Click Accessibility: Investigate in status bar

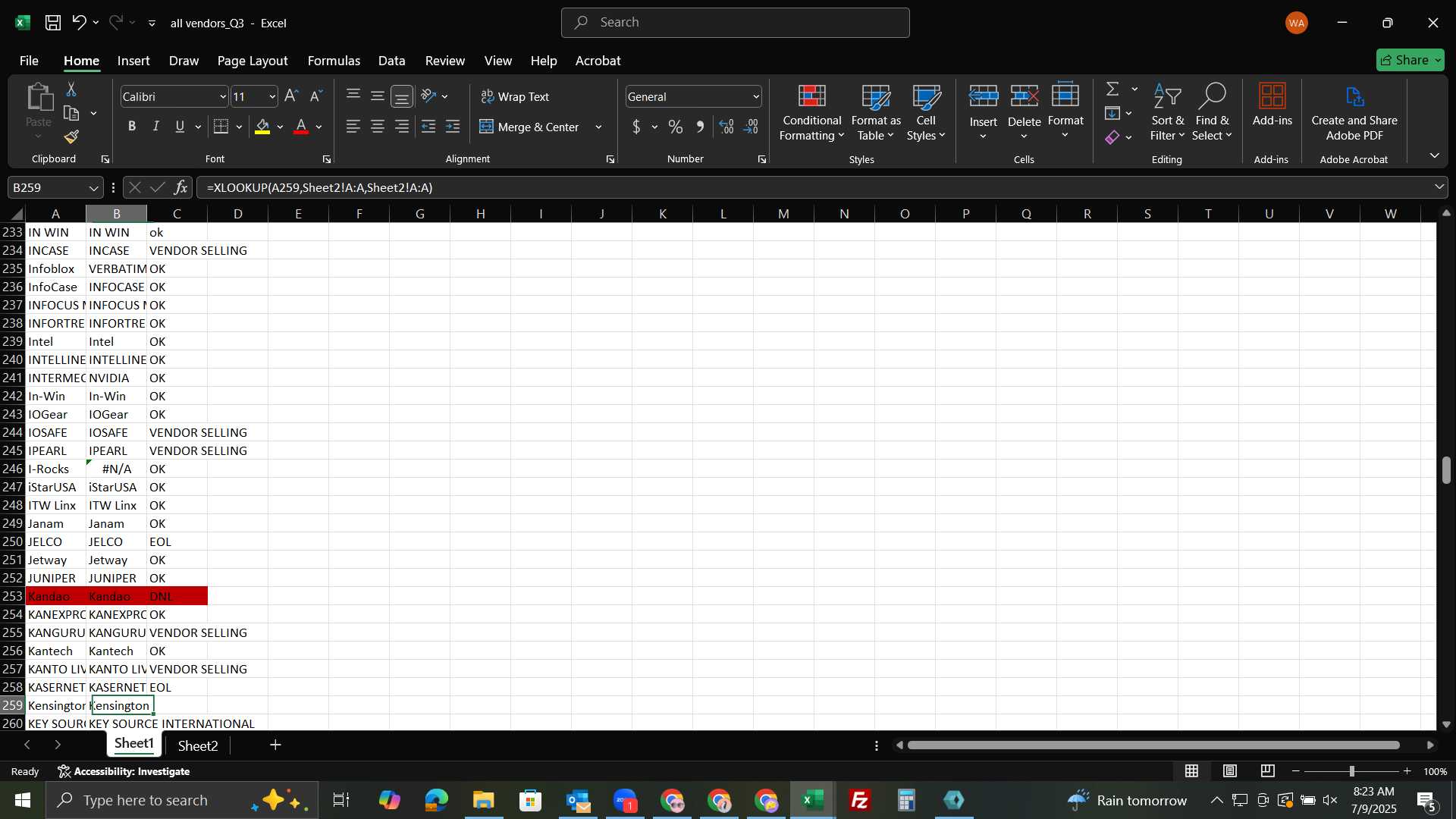(x=124, y=771)
